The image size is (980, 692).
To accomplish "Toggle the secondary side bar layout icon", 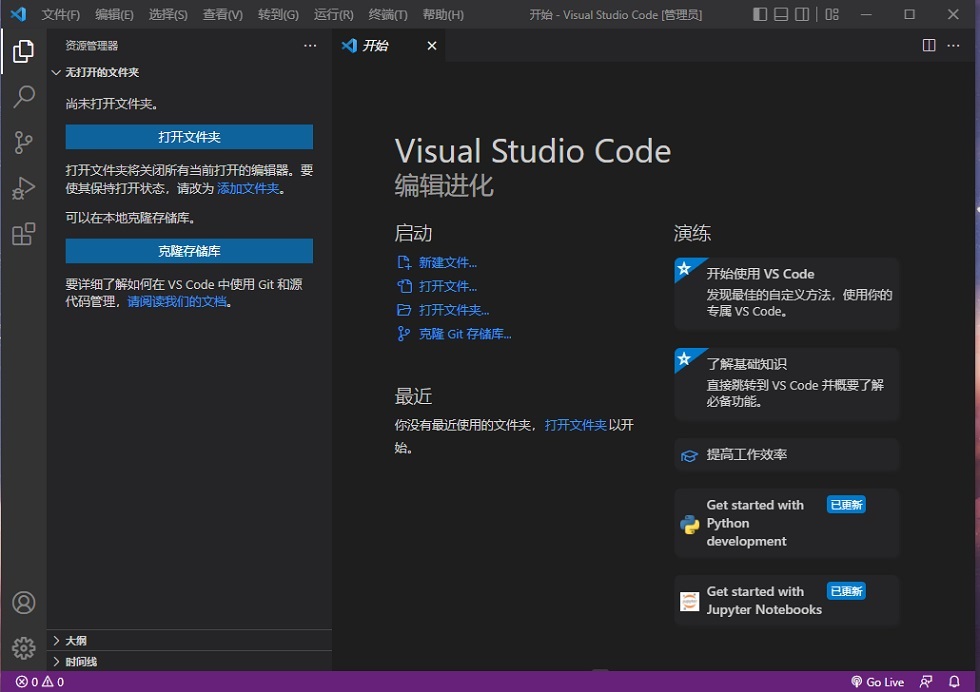I will (802, 14).
